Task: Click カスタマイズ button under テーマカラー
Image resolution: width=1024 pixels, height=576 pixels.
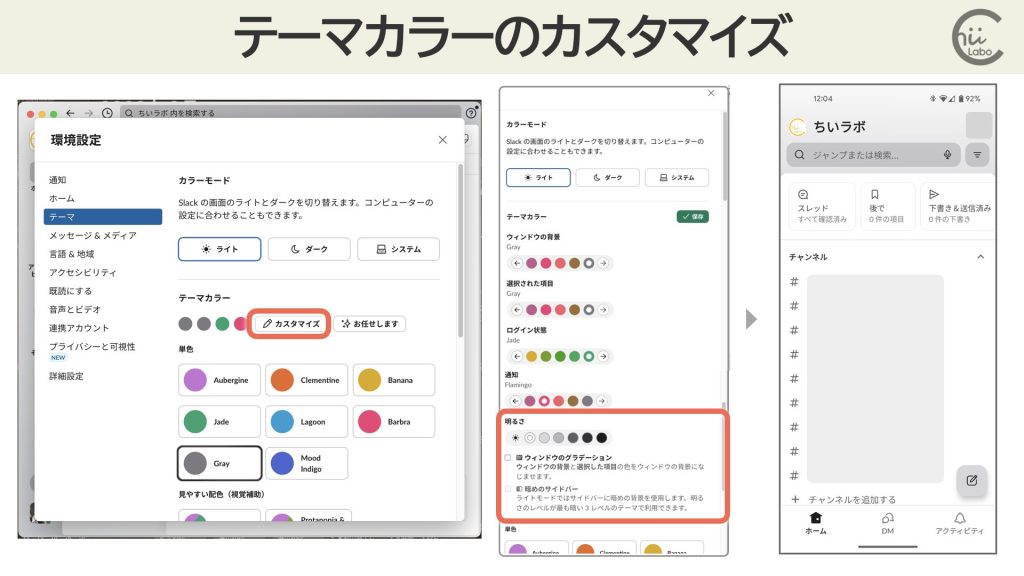Action: click(291, 324)
